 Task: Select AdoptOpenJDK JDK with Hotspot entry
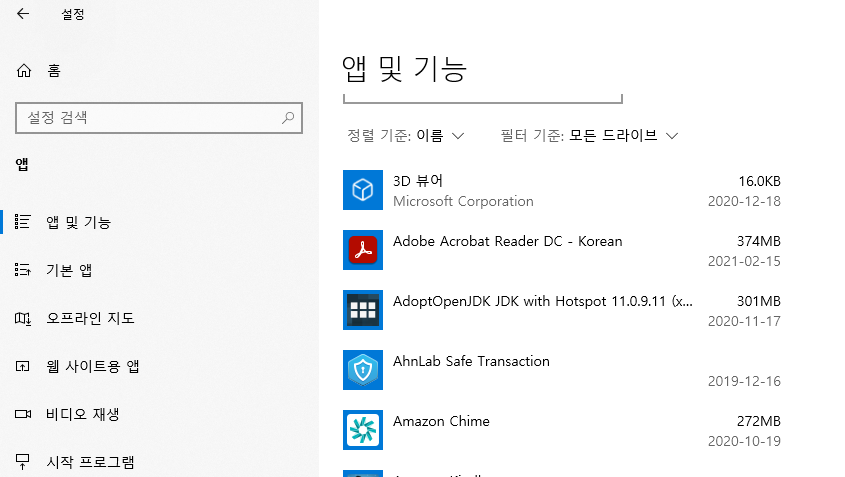click(543, 301)
